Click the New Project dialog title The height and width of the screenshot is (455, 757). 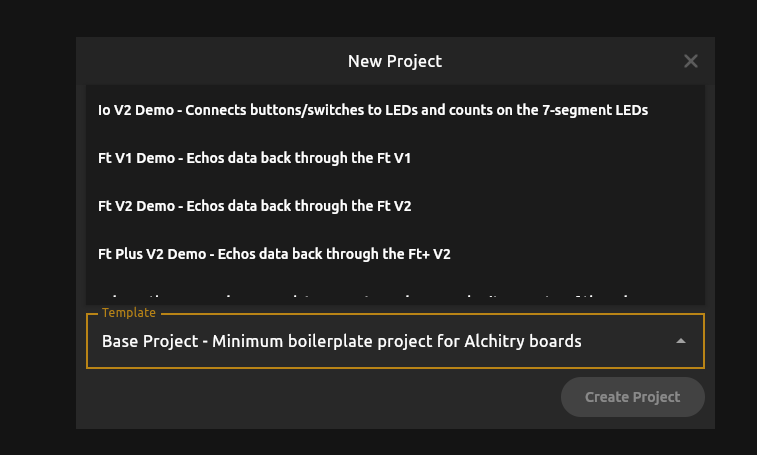394,61
